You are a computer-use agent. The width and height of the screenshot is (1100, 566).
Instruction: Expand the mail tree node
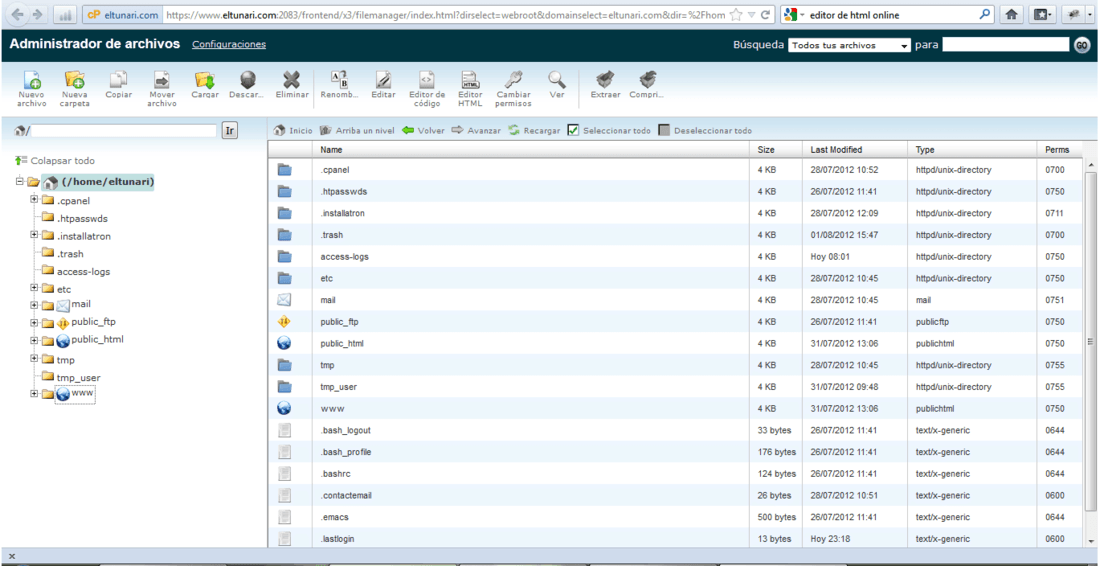(34, 305)
